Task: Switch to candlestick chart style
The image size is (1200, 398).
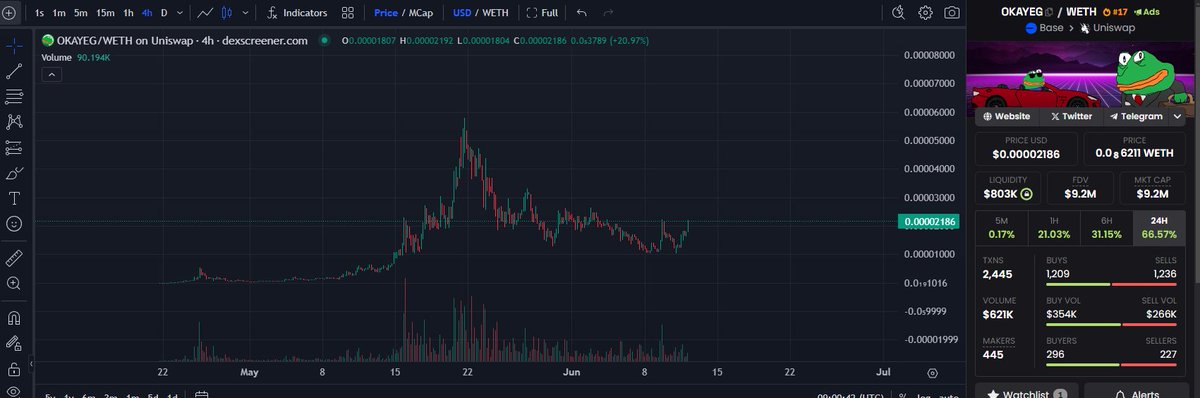Action: (226, 13)
